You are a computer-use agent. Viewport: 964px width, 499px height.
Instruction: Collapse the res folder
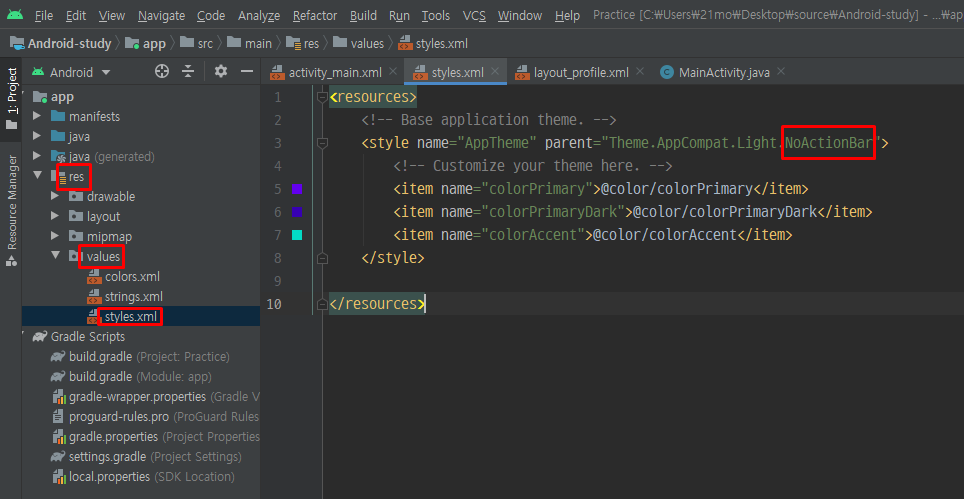(38, 177)
